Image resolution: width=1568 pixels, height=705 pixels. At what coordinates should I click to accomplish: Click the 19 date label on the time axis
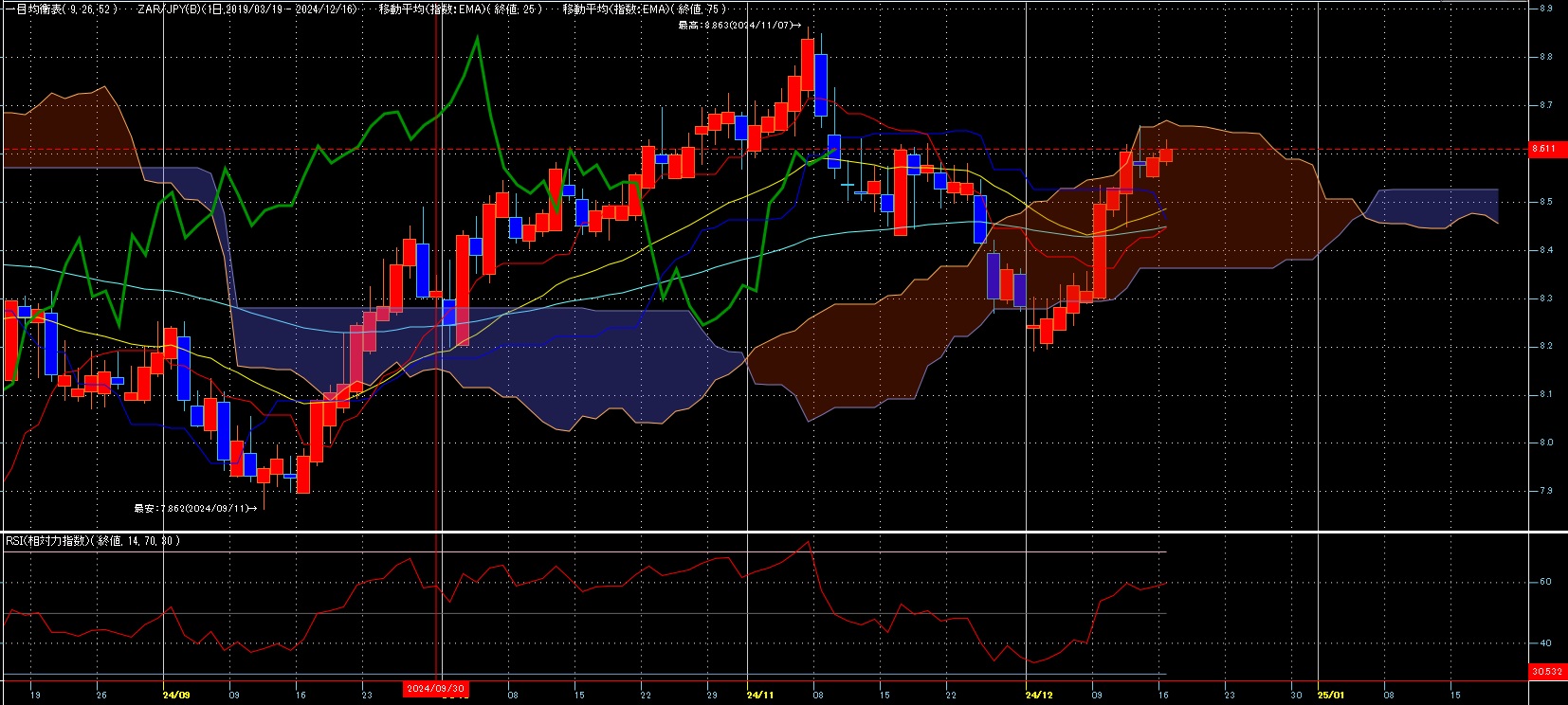pyautogui.click(x=35, y=696)
